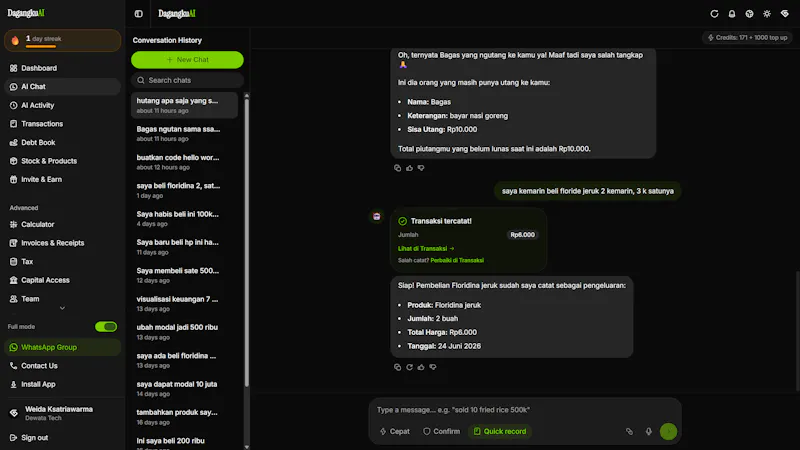
Task: Open Transactions in sidebar
Action: pos(62,124)
